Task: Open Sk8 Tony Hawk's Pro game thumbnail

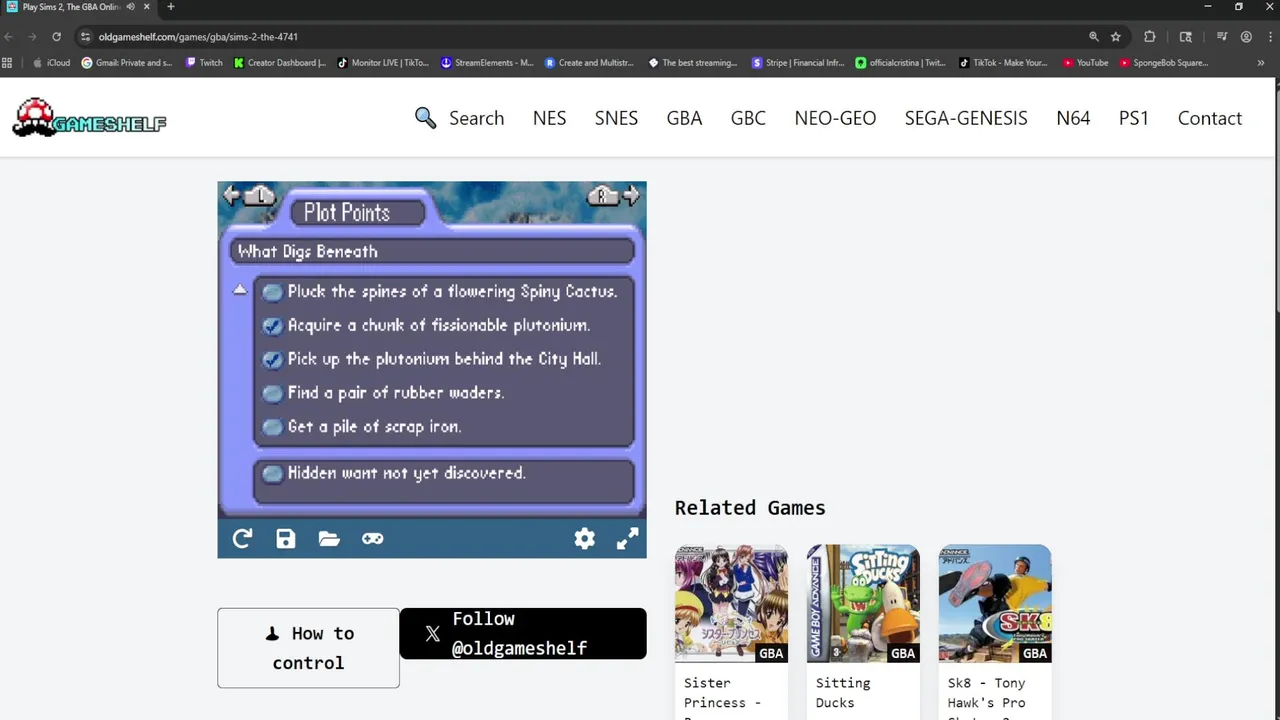Action: coord(995,603)
